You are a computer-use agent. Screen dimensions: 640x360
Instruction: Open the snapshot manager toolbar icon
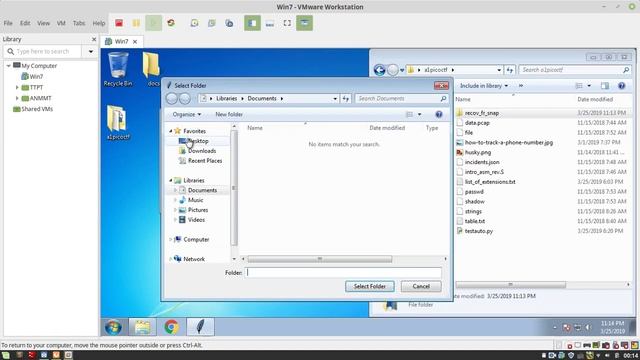[229, 23]
